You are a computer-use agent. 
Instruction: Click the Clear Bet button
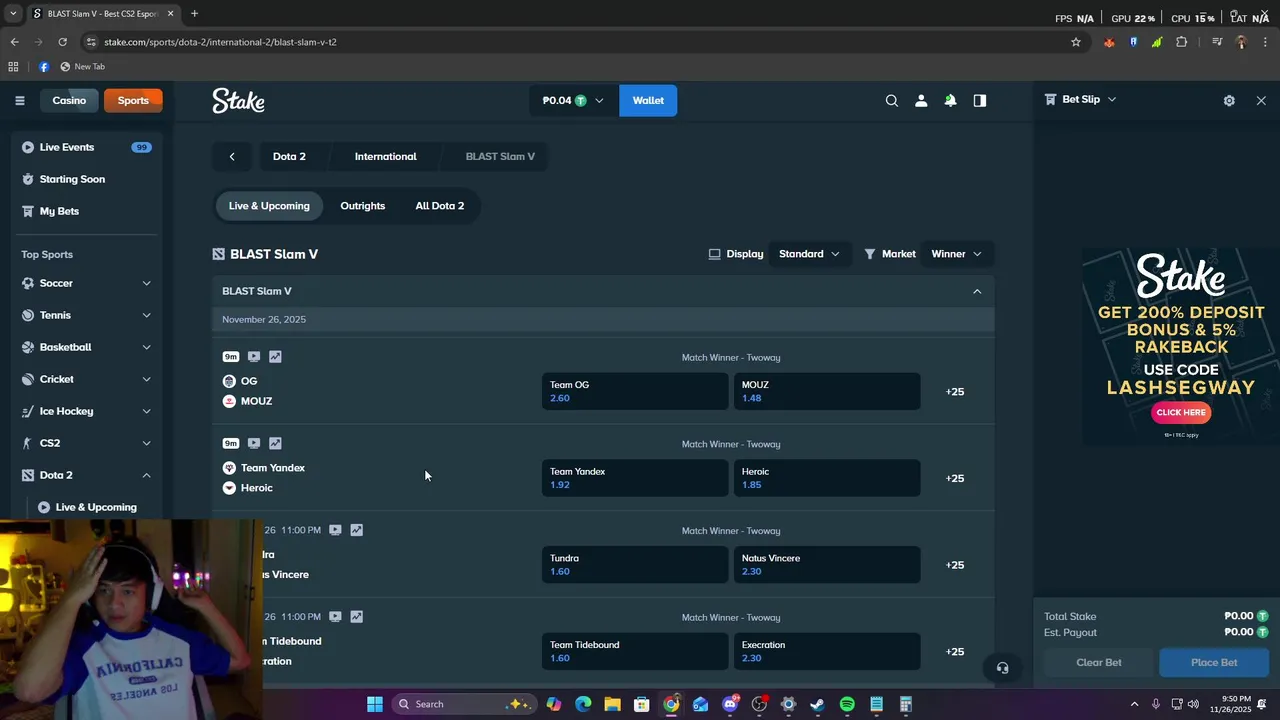point(1099,662)
